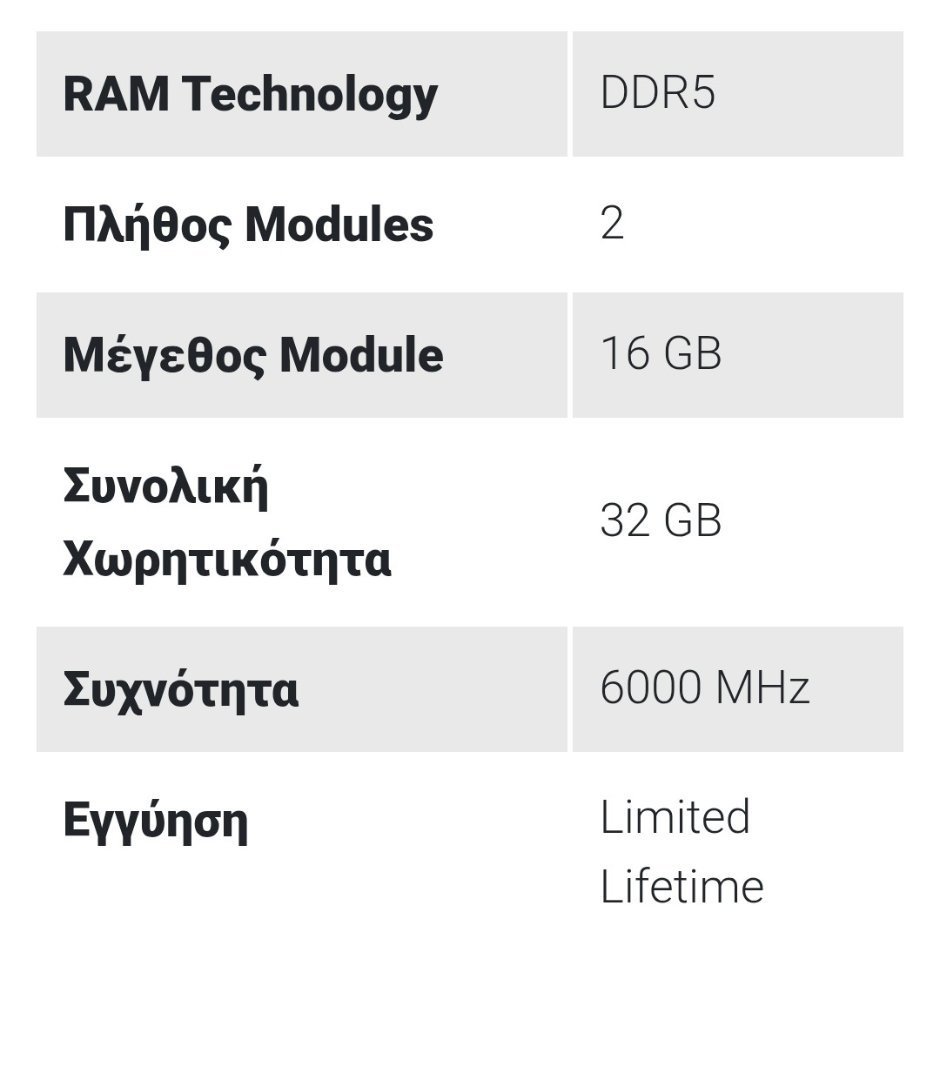
Task: Click the Συχνότητα label
Action: [x=180, y=690]
